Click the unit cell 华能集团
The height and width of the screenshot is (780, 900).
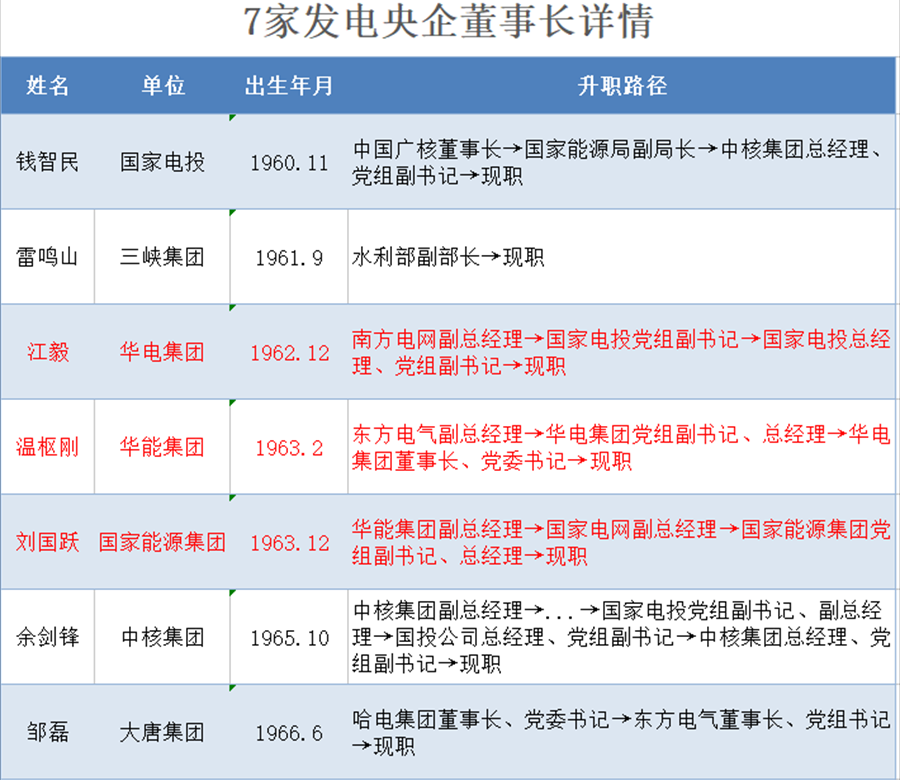click(x=162, y=447)
